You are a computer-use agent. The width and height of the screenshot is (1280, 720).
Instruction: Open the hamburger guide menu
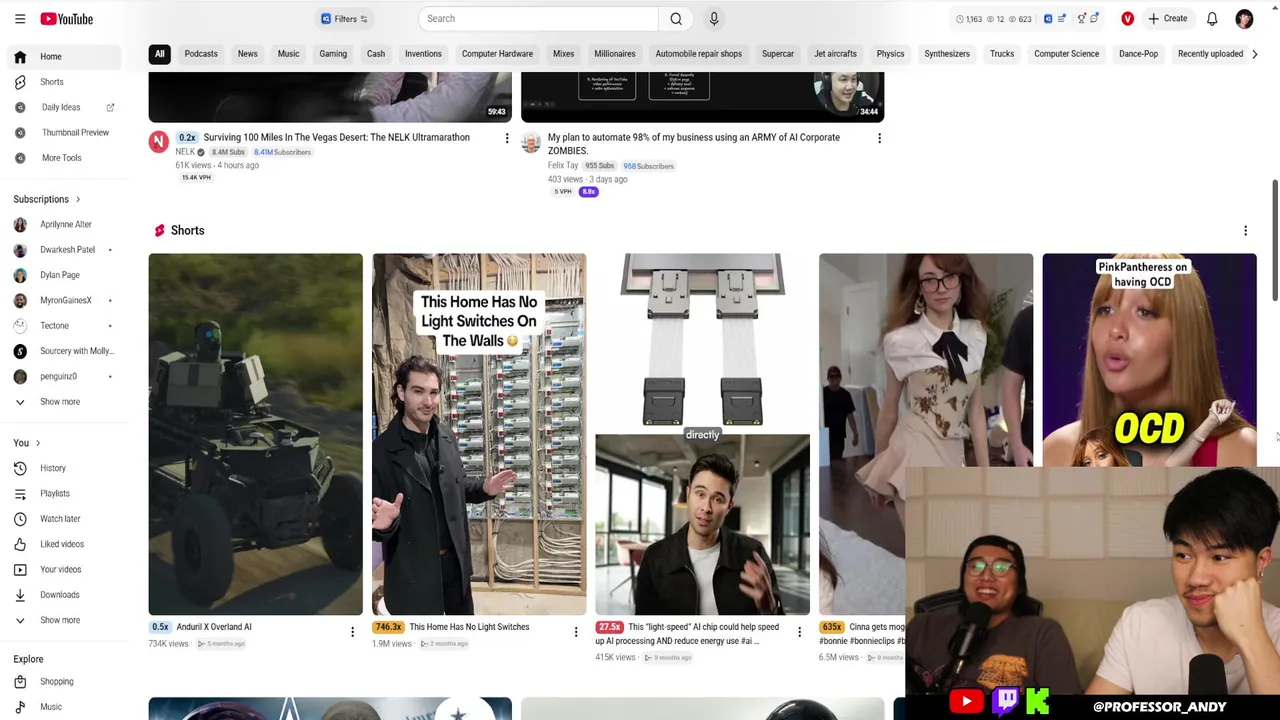coord(19,19)
